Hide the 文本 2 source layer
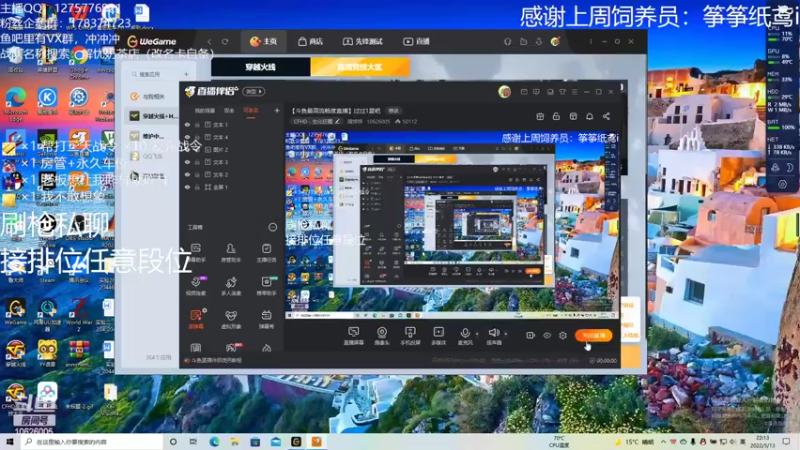The width and height of the screenshot is (800, 450). 187,174
